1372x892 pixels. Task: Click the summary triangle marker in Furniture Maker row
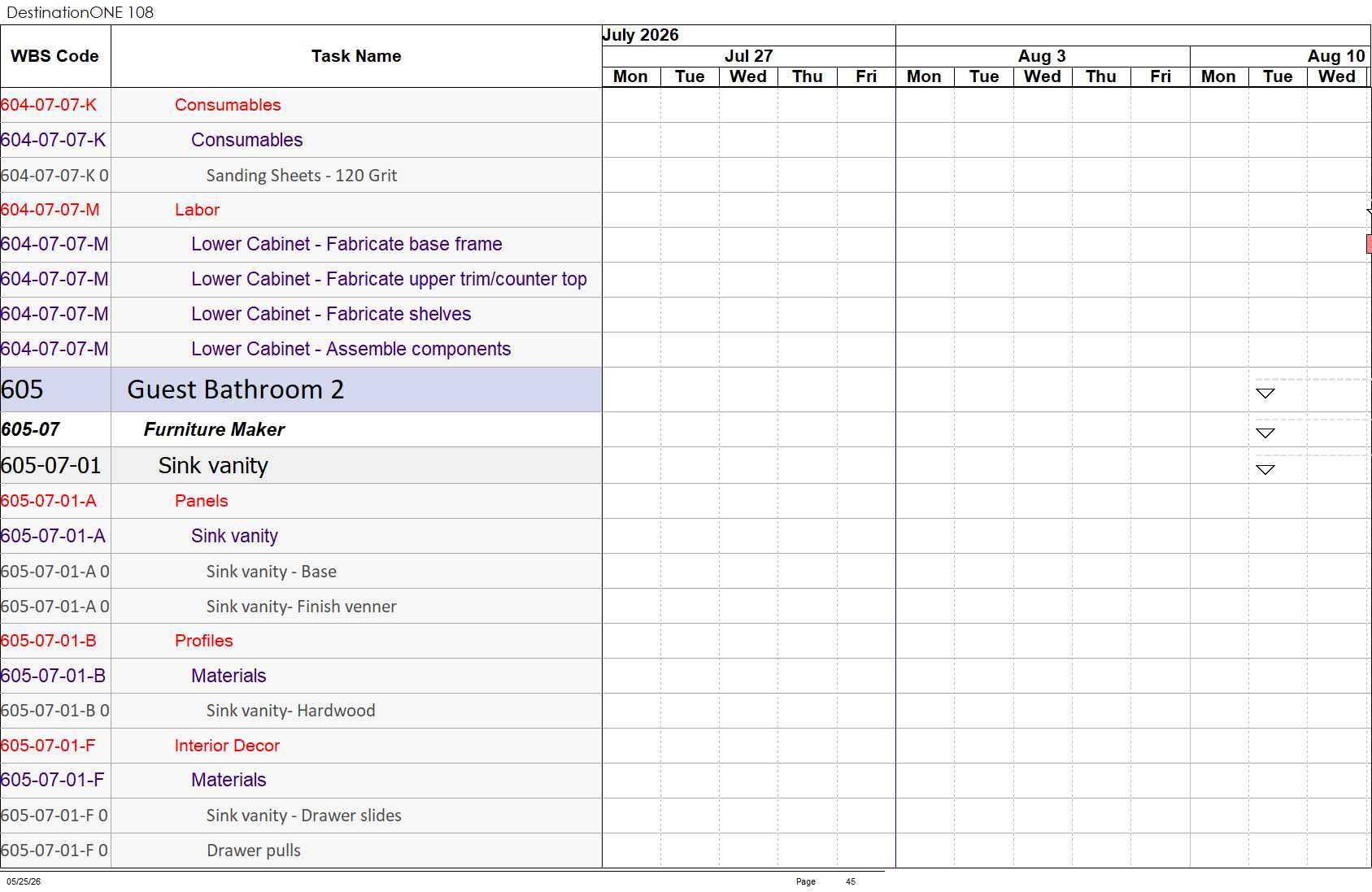[1265, 433]
